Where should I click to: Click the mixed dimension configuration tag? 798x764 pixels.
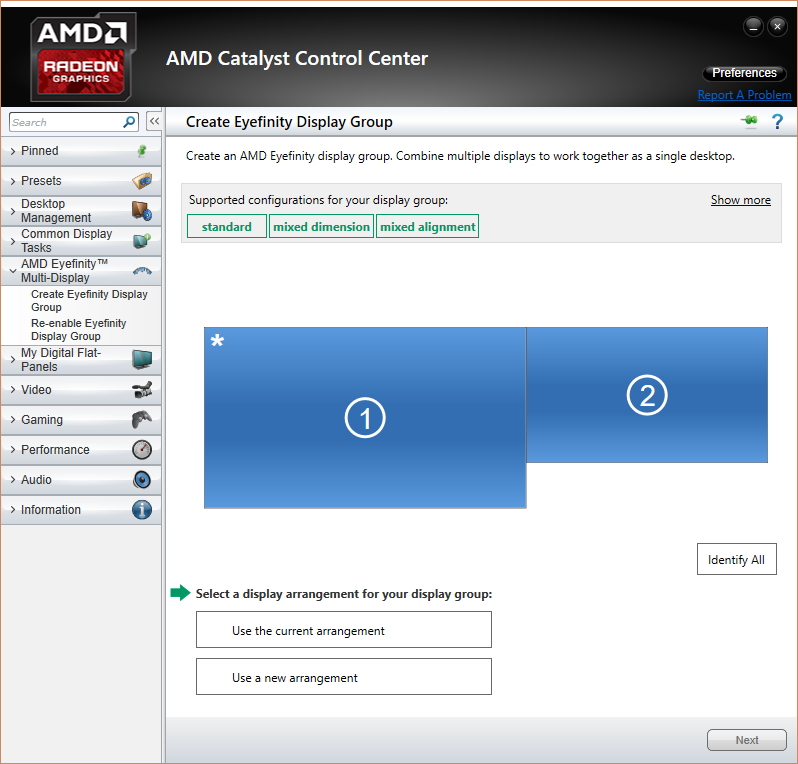pyautogui.click(x=321, y=227)
